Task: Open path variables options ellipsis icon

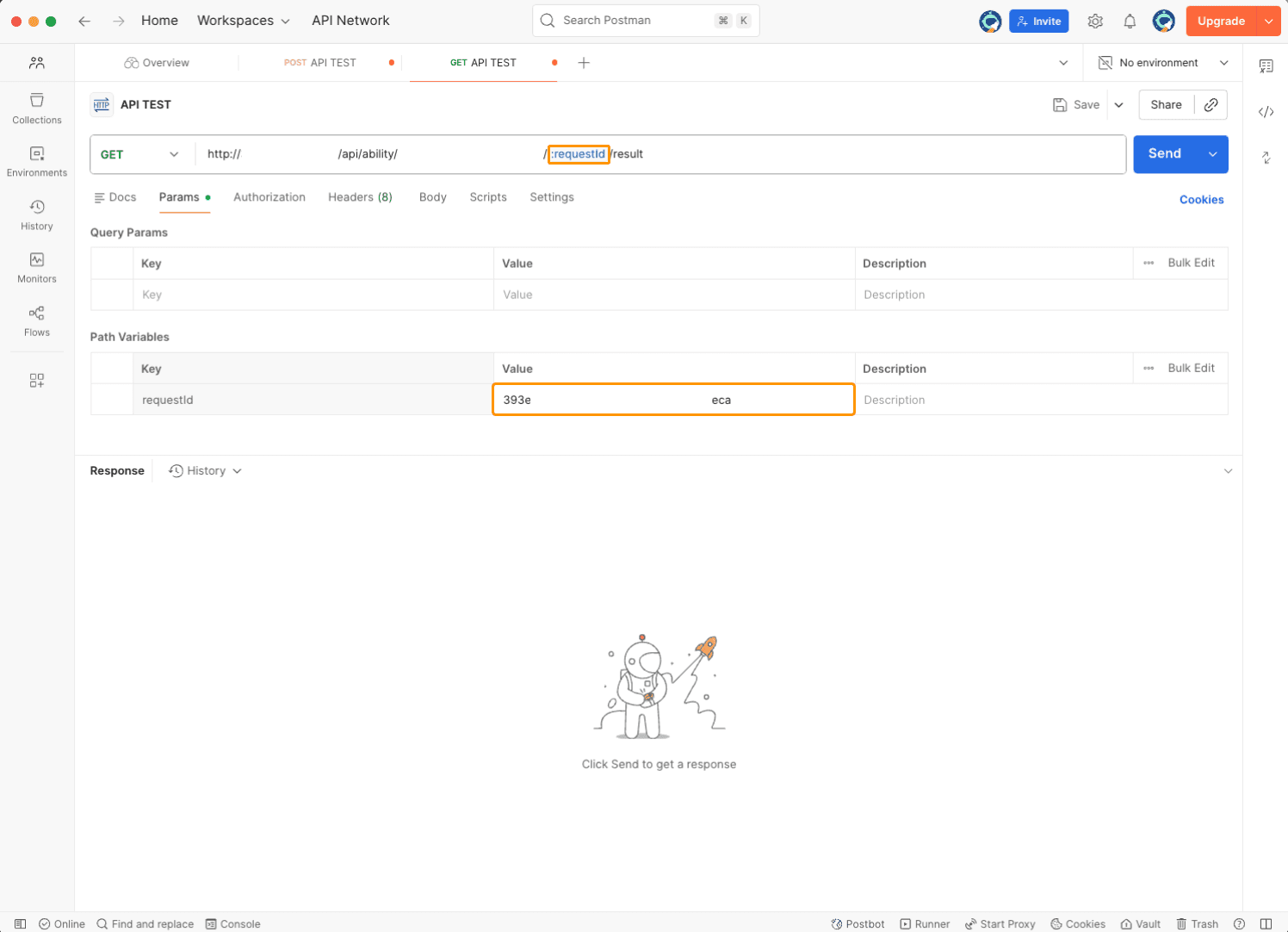Action: pos(1149,368)
